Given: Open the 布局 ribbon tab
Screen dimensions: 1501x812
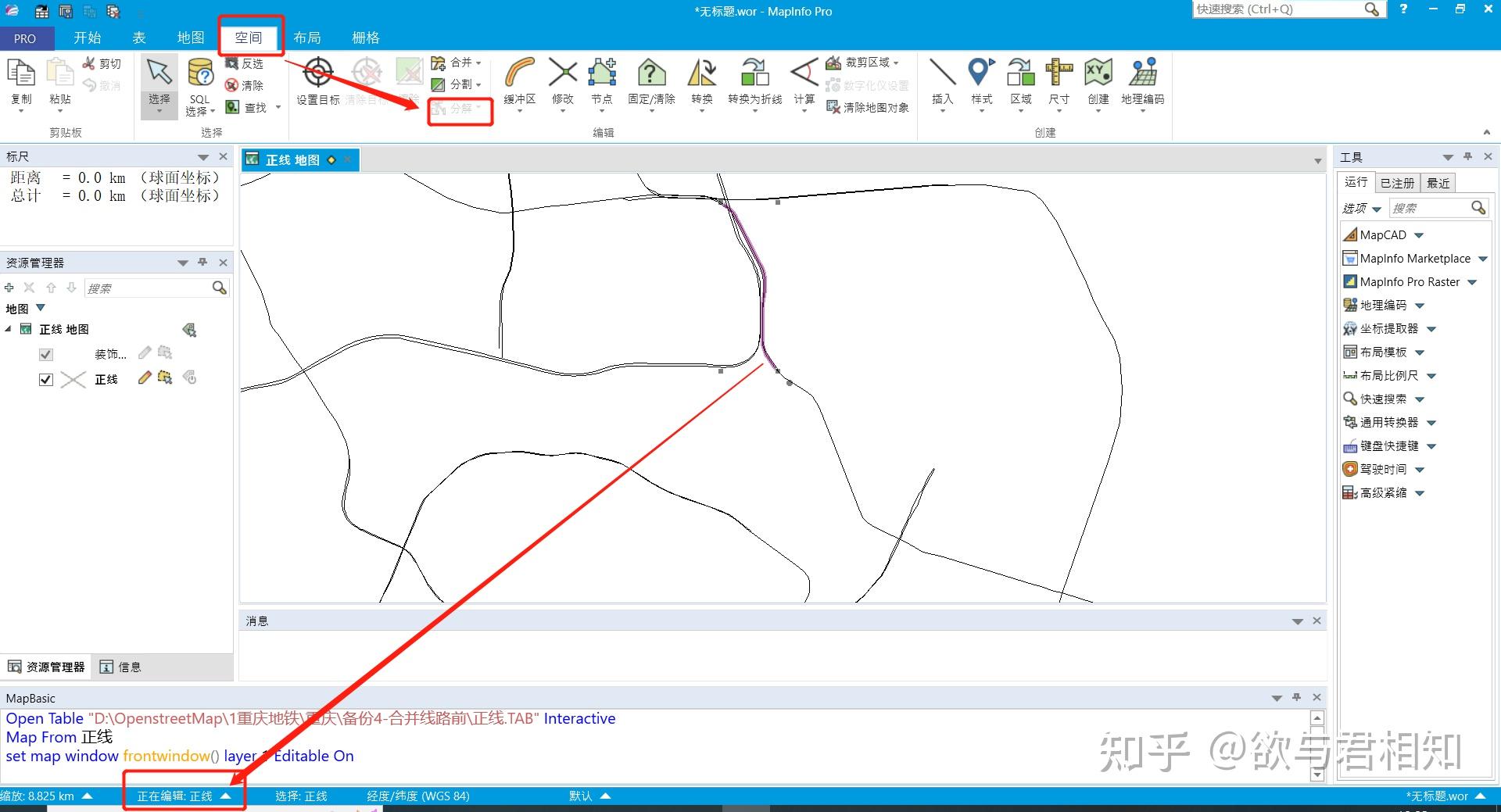Looking at the screenshot, I should pyautogui.click(x=307, y=38).
